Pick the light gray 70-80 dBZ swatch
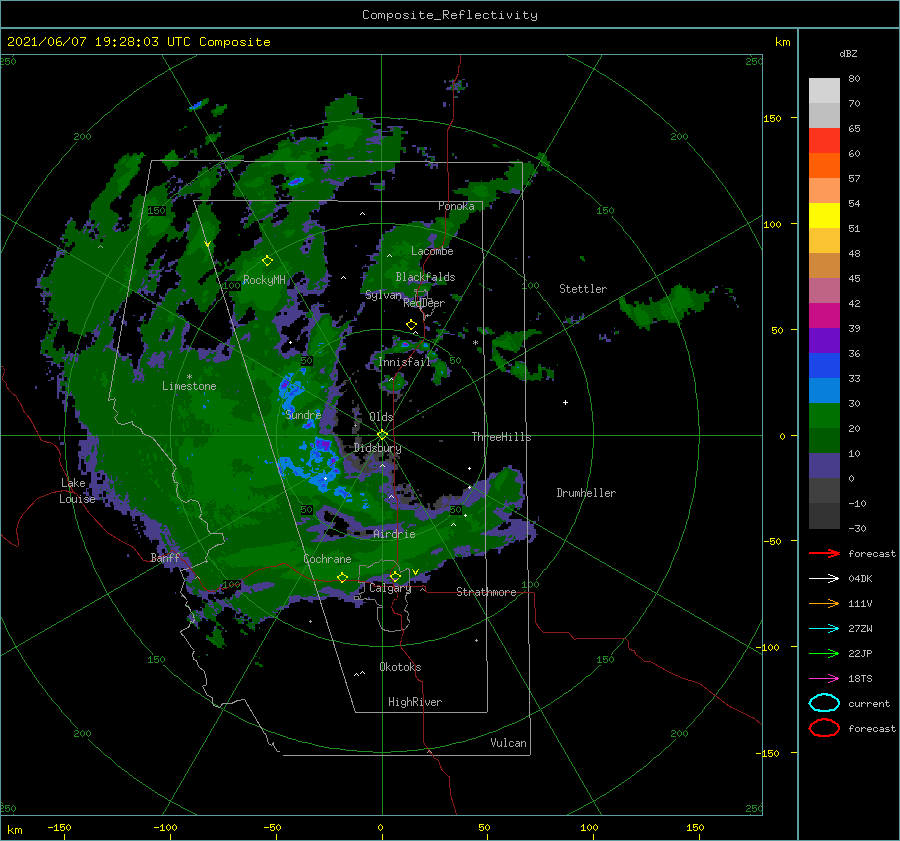Viewport: 900px width, 841px height. point(824,90)
